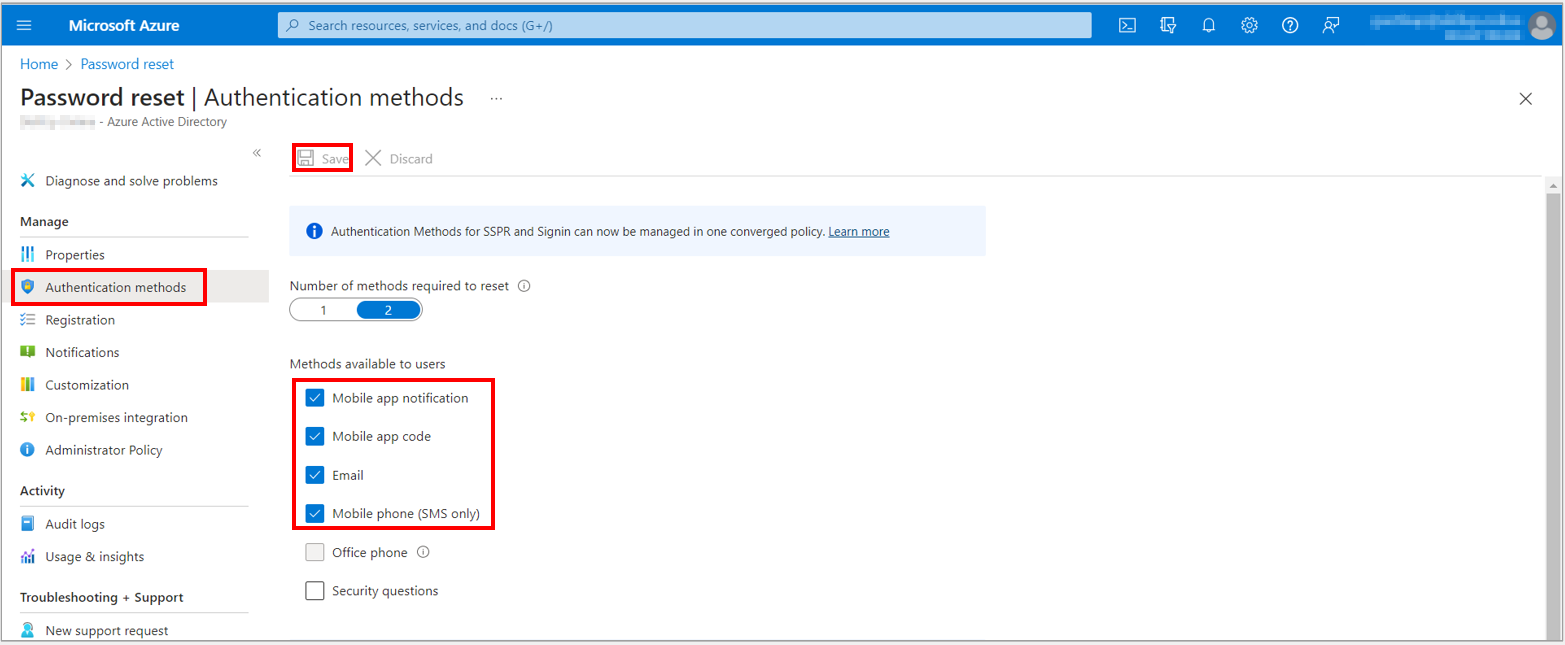This screenshot has height=645, width=1565.
Task: View Audit logs
Action: click(75, 524)
